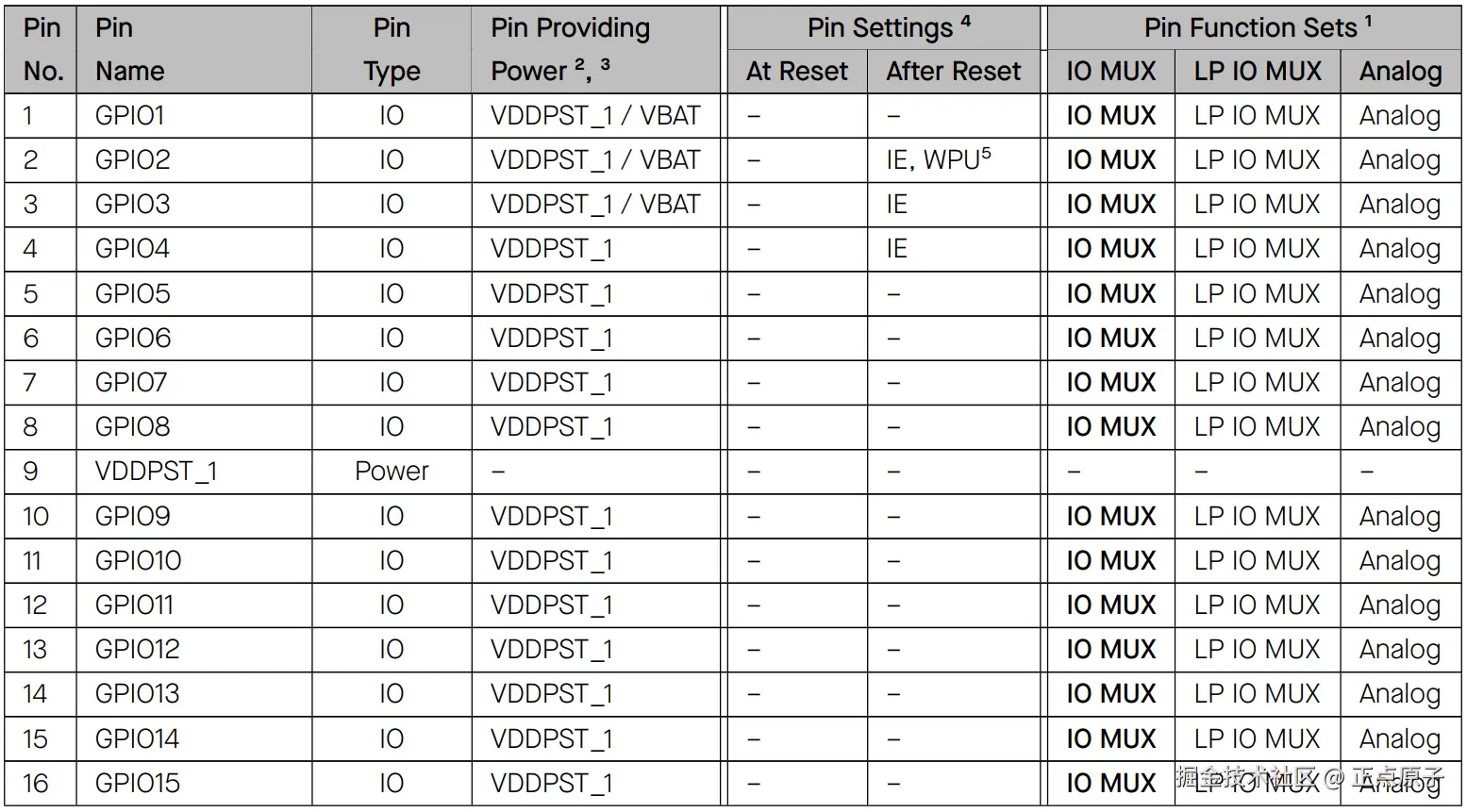This screenshot has height=812, width=1467.
Task: Click the GPIO15 pin name
Action: (x=138, y=783)
